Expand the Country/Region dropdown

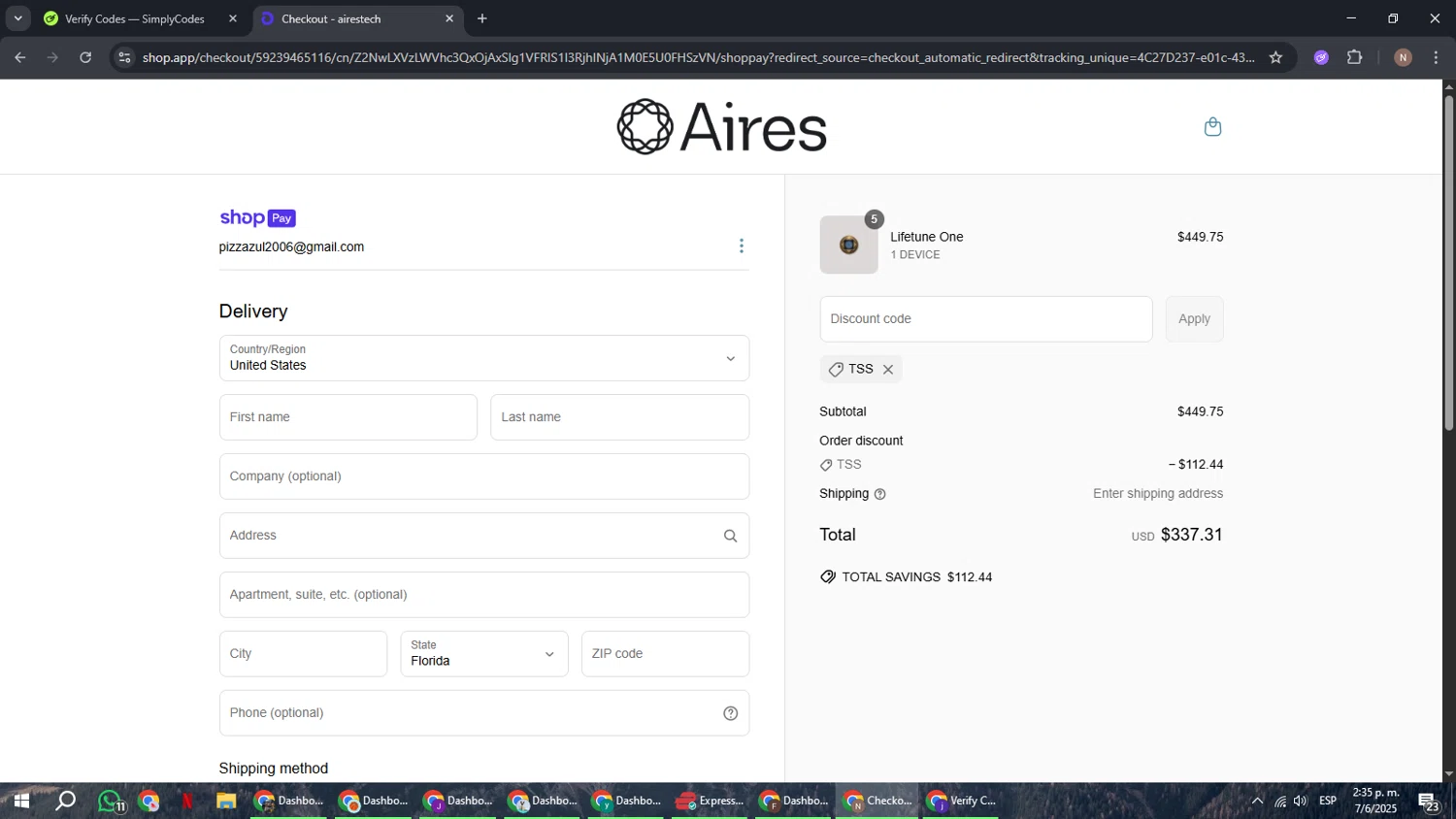coord(484,358)
